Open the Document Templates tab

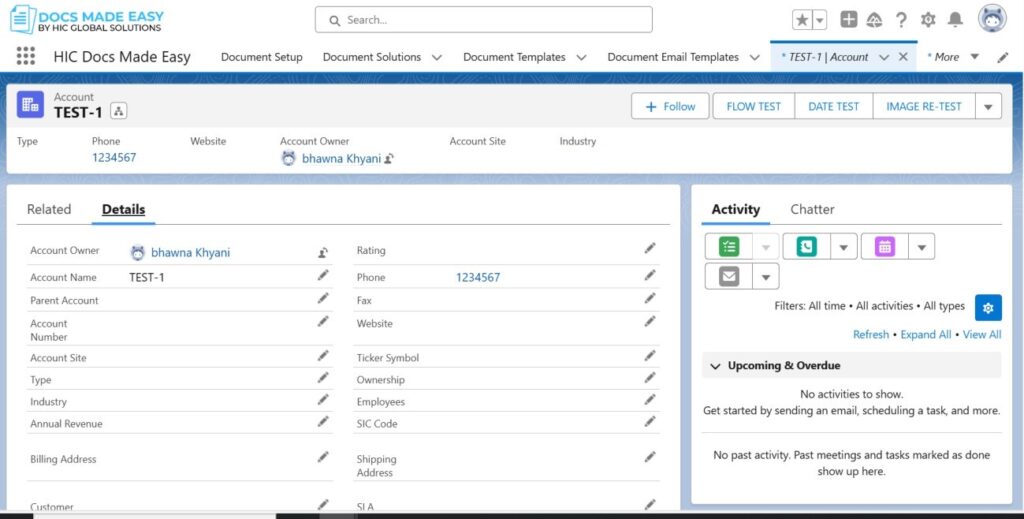click(x=514, y=57)
